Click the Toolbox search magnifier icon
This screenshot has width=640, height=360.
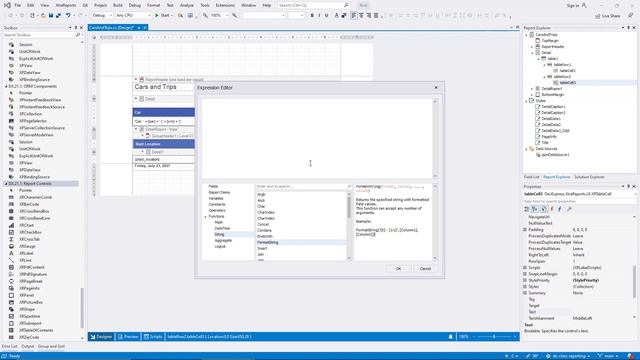click(x=78, y=35)
